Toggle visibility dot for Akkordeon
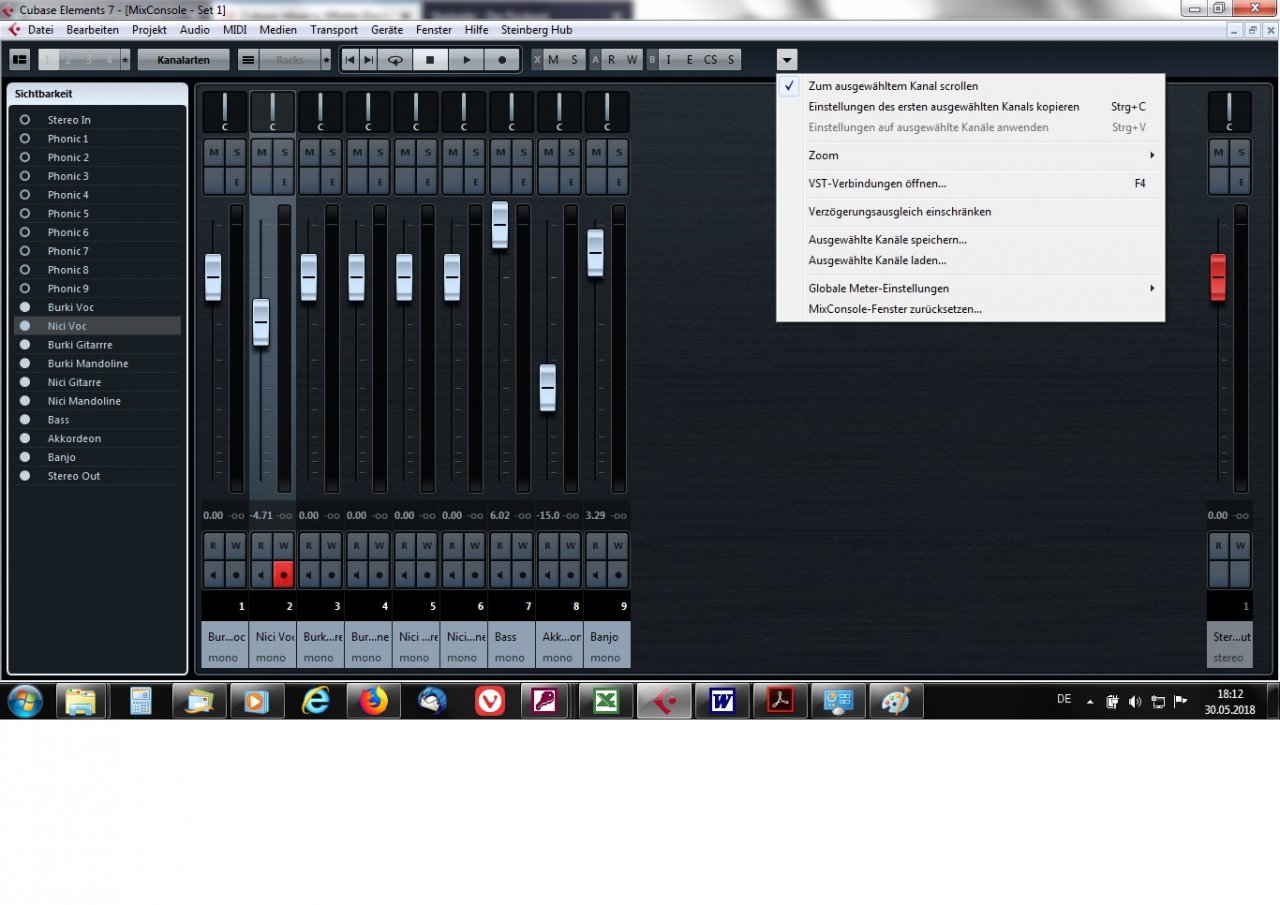The height and width of the screenshot is (905, 1280). coord(25,439)
